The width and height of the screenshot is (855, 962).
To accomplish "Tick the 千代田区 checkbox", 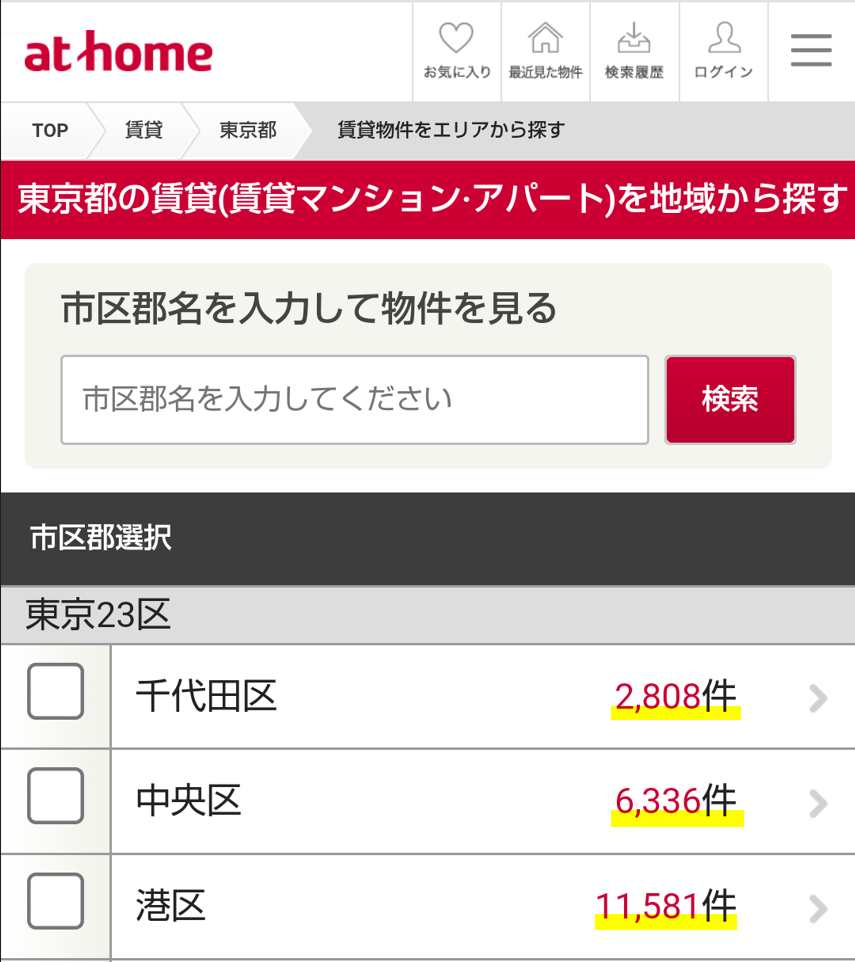I will [55, 691].
